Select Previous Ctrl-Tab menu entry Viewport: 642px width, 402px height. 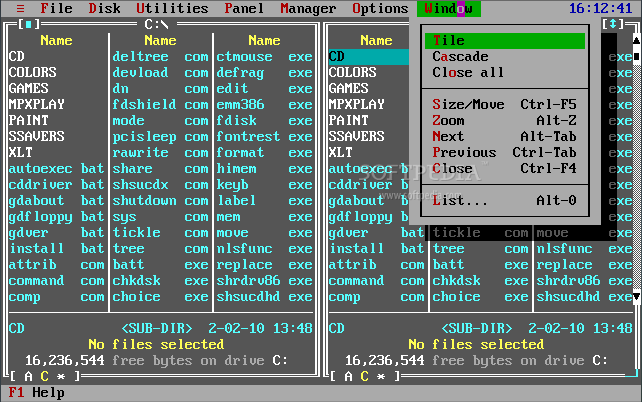coord(505,152)
